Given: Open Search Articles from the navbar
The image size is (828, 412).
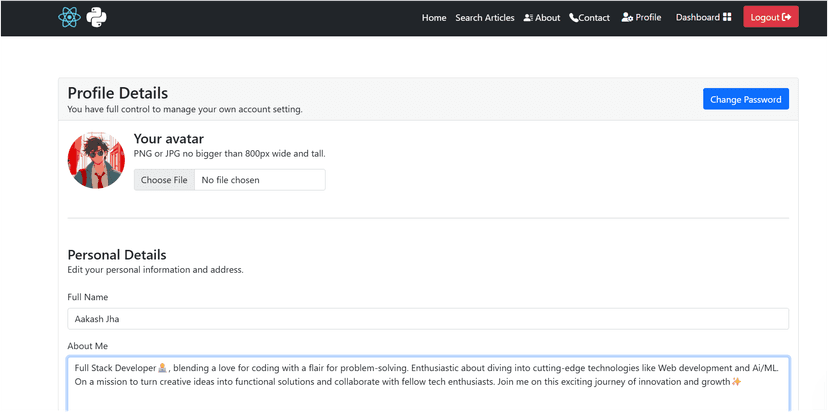Looking at the screenshot, I should pos(485,18).
